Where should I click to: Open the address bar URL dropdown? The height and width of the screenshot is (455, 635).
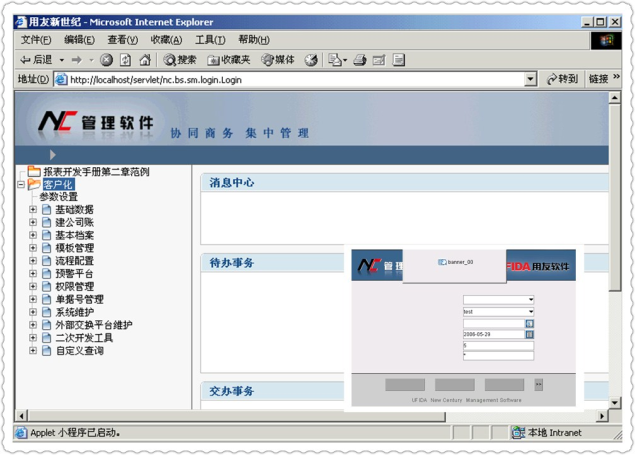pyautogui.click(x=531, y=80)
